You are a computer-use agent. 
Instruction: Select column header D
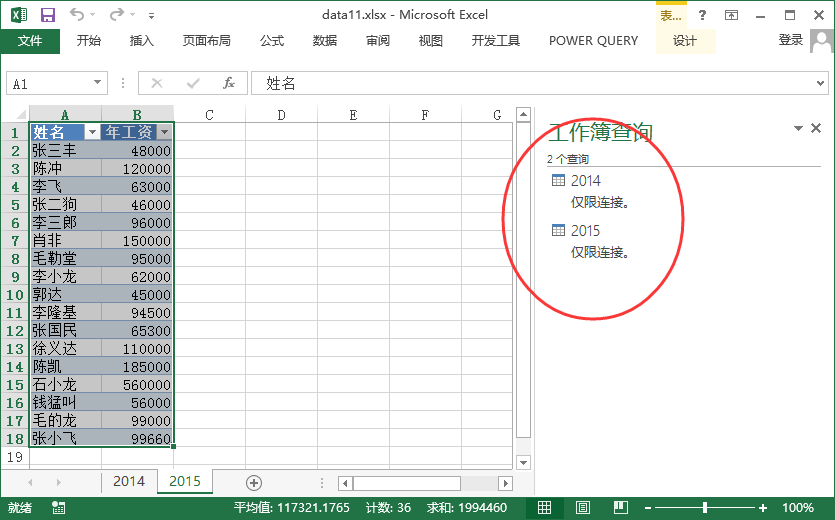tap(281, 115)
